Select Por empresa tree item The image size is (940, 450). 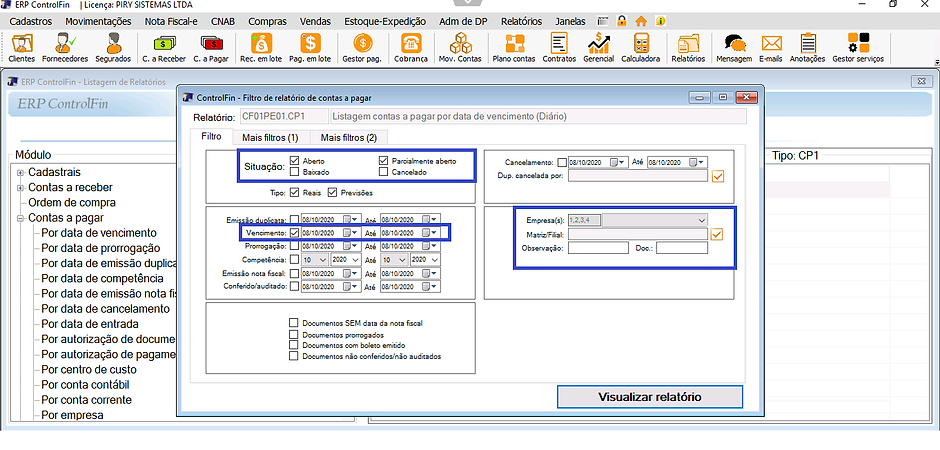click(x=73, y=415)
